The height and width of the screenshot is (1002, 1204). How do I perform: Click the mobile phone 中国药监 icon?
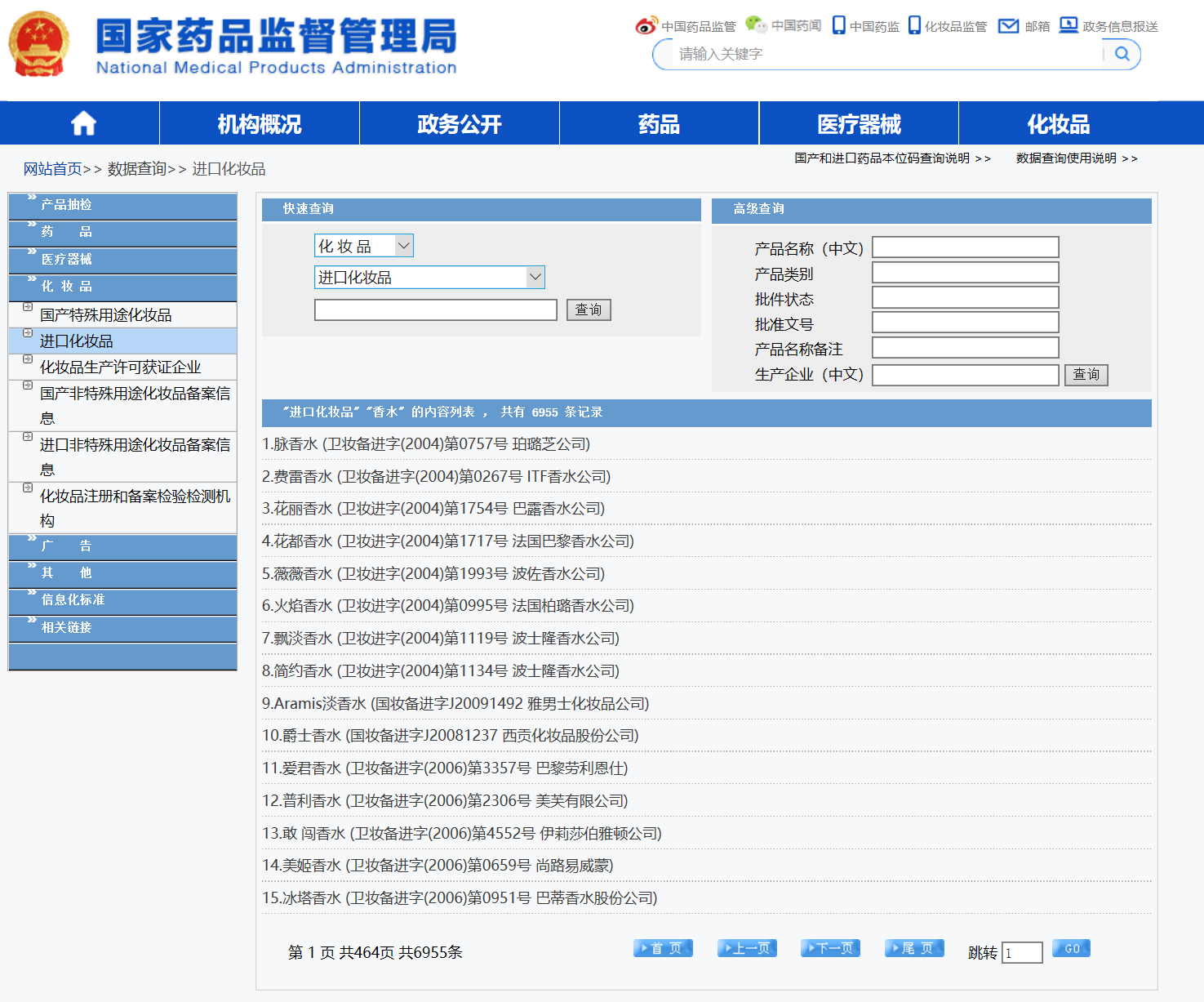point(838,26)
